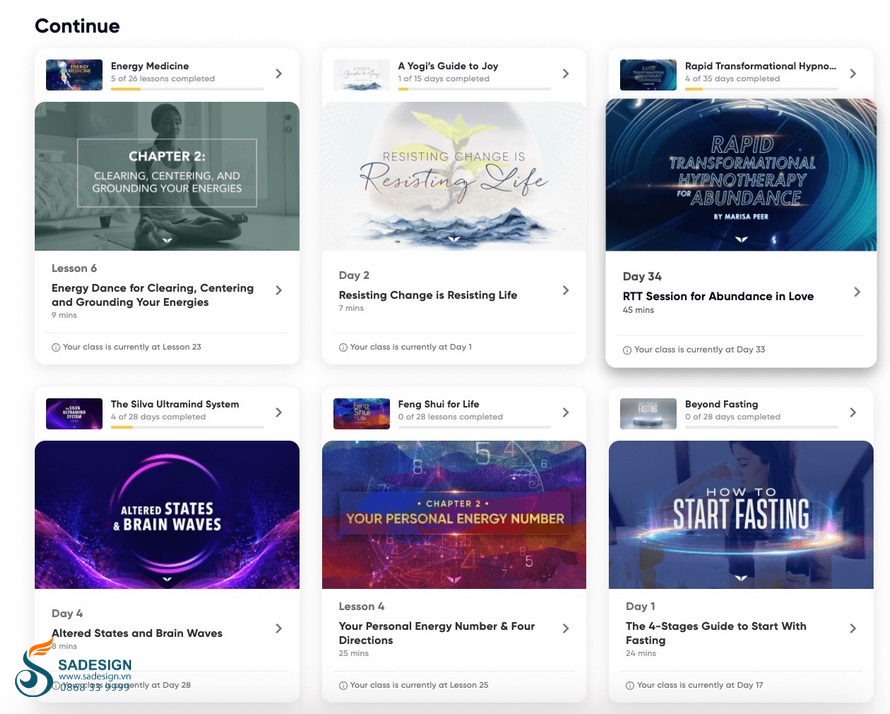Click info icon beside 'currently at Day 33'
890x714 pixels.
pyautogui.click(x=627, y=350)
